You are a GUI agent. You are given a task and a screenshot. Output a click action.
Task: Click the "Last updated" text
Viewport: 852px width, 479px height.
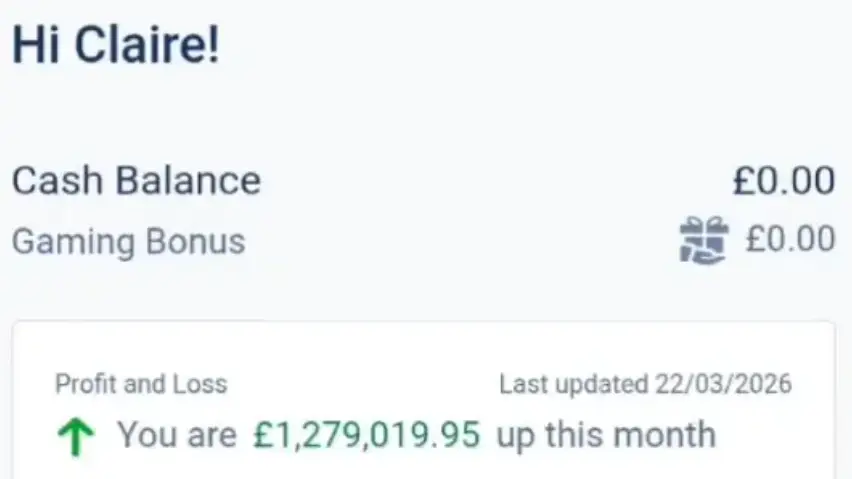[x=574, y=384]
